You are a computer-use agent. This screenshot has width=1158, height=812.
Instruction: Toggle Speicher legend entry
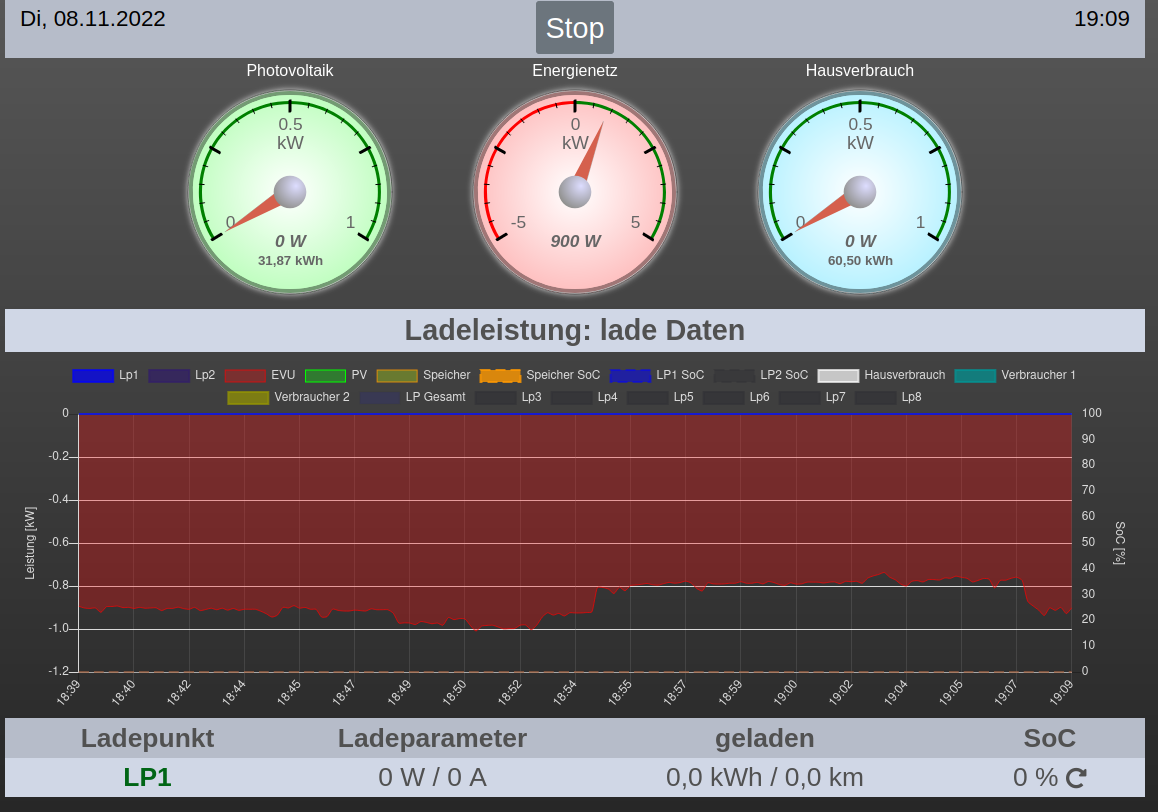coord(423,376)
